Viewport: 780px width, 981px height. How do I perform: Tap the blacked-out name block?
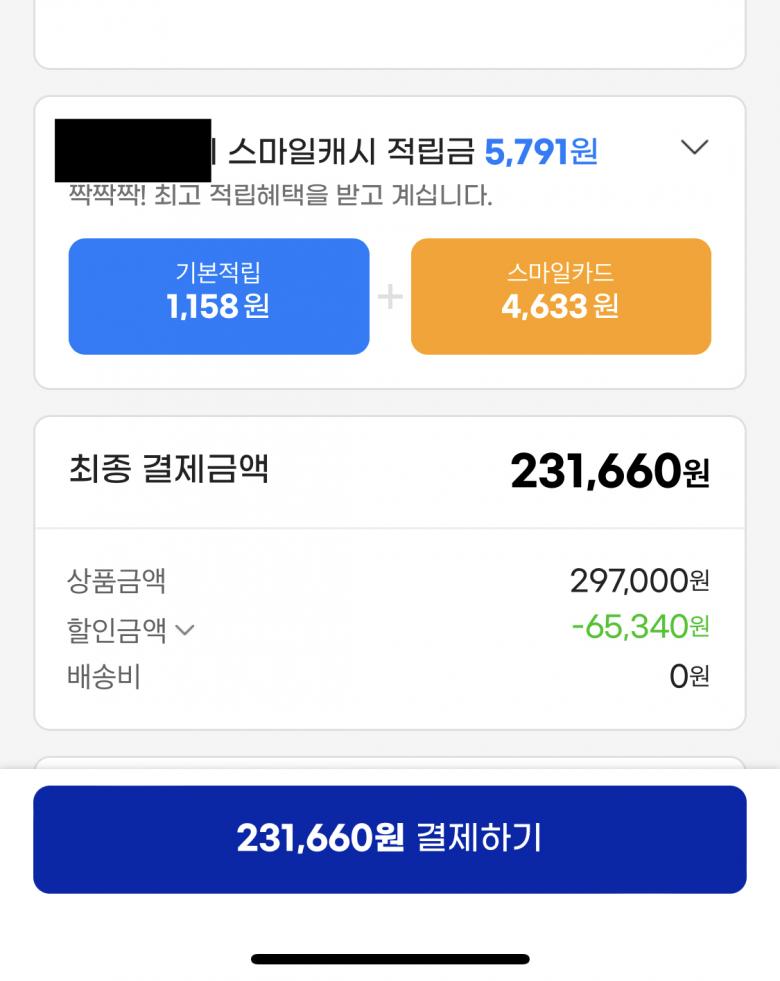tap(133, 150)
